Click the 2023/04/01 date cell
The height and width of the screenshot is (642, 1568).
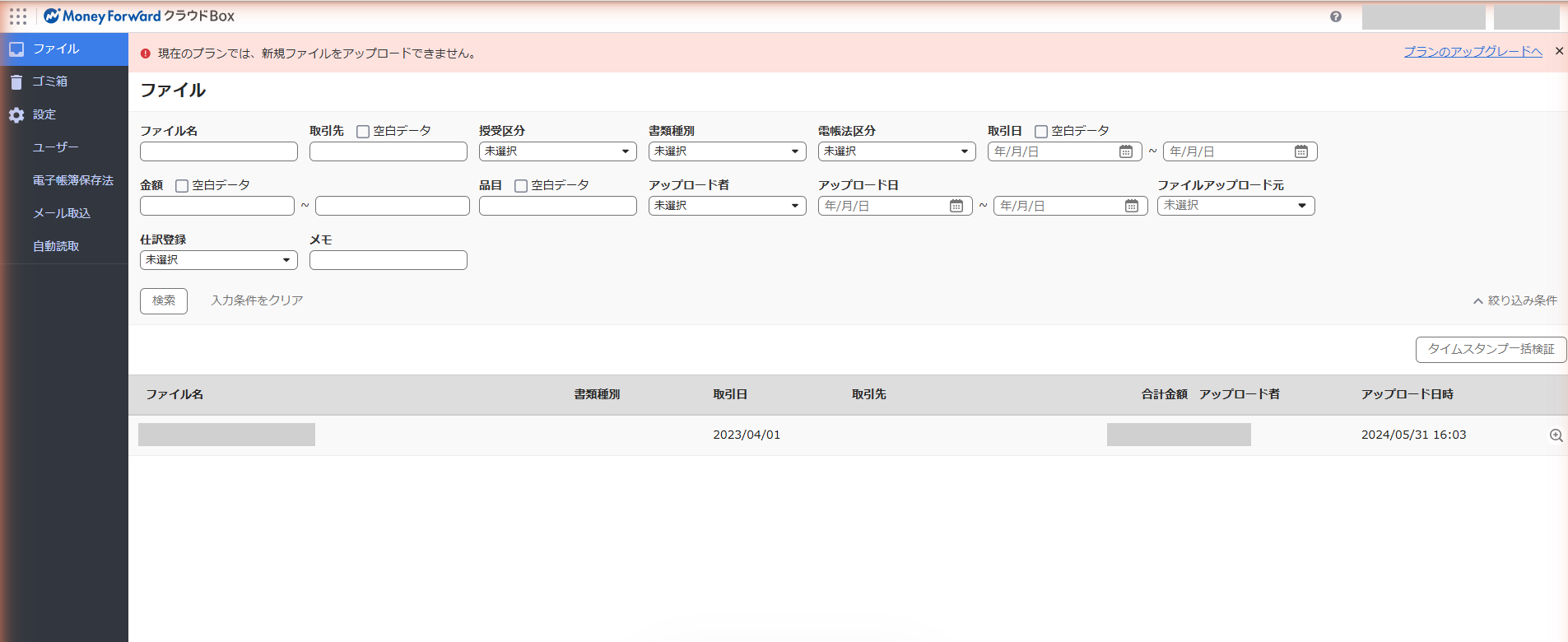pyautogui.click(x=747, y=435)
